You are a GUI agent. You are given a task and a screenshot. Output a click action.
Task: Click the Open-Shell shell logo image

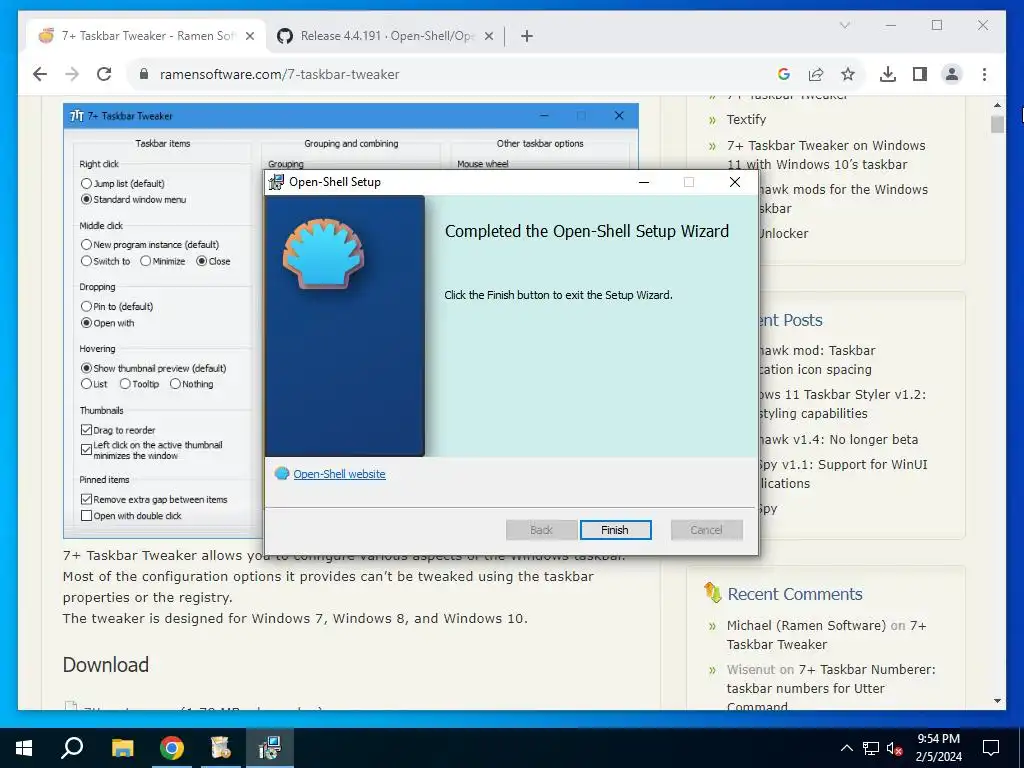[324, 253]
